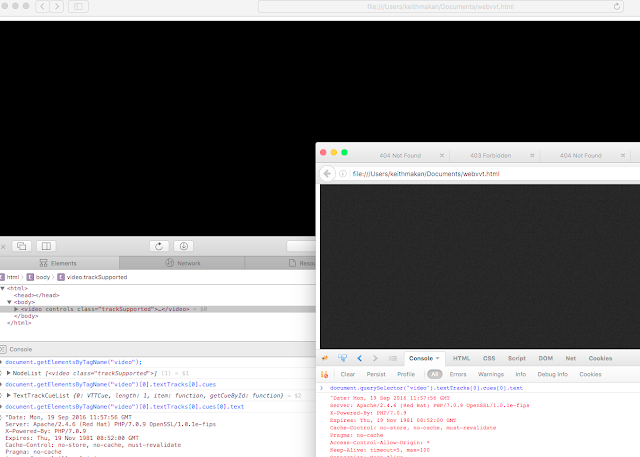Close last 404 Not Found Firefox tab

(x=623, y=155)
